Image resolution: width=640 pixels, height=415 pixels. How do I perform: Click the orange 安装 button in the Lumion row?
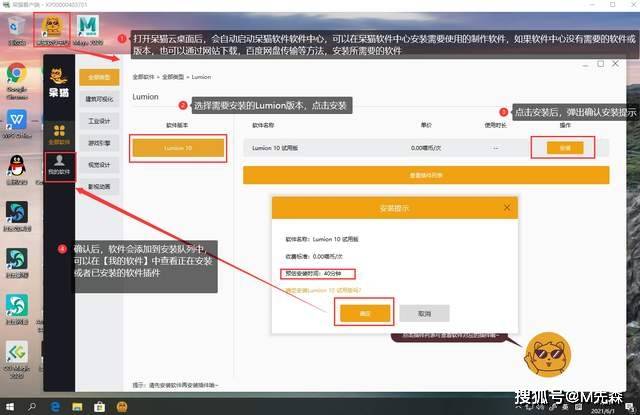(x=565, y=148)
